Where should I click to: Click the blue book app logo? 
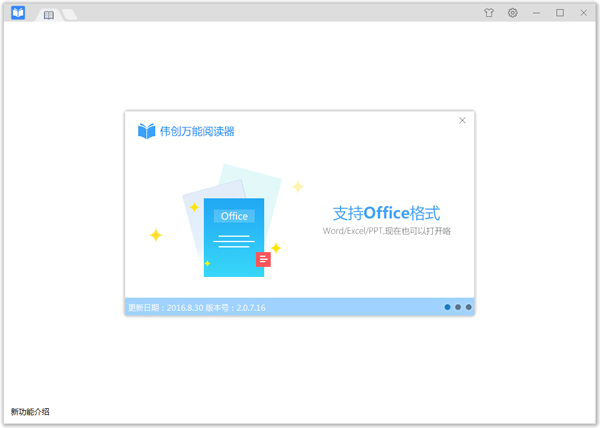[x=18, y=13]
